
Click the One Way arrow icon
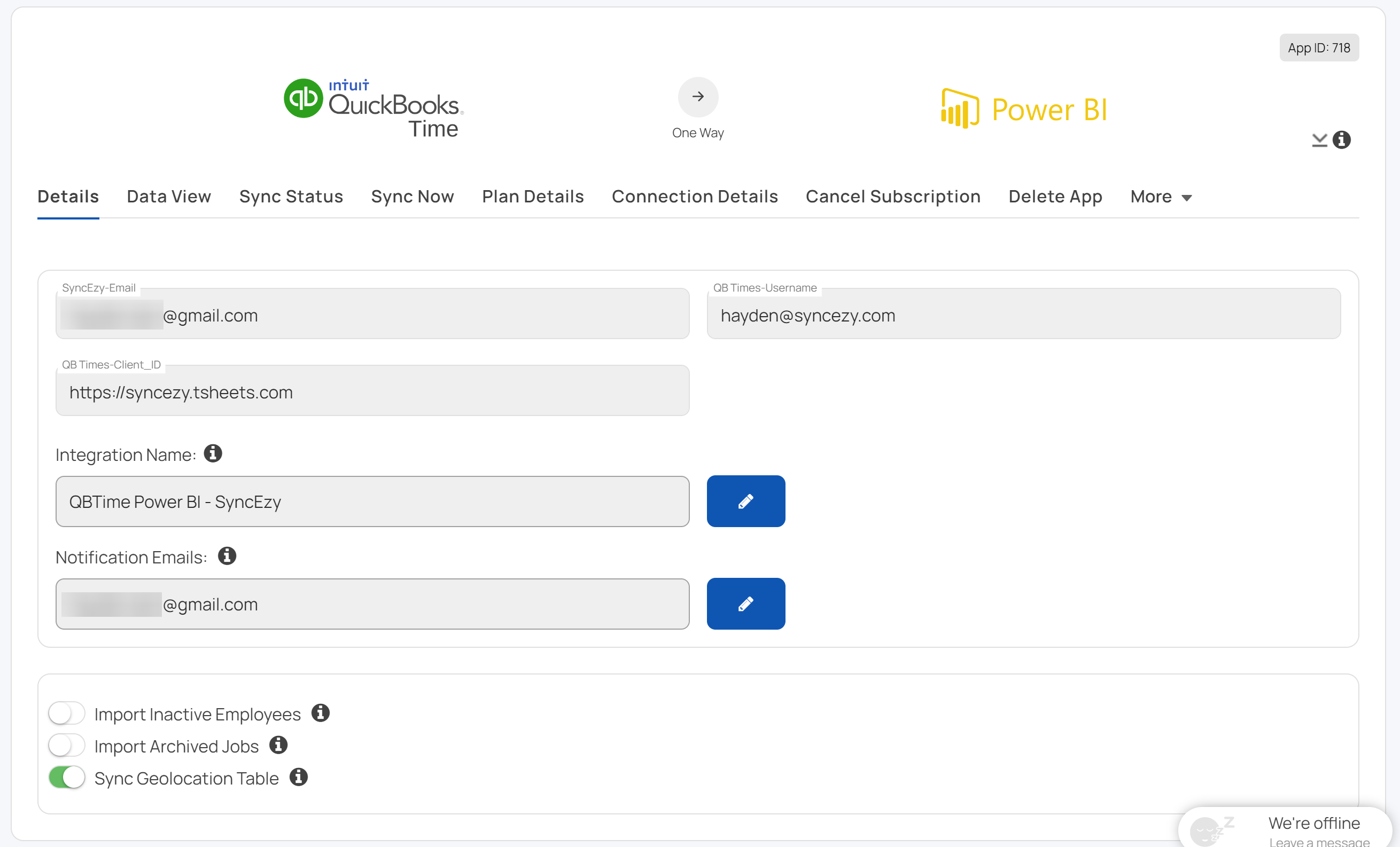(698, 97)
